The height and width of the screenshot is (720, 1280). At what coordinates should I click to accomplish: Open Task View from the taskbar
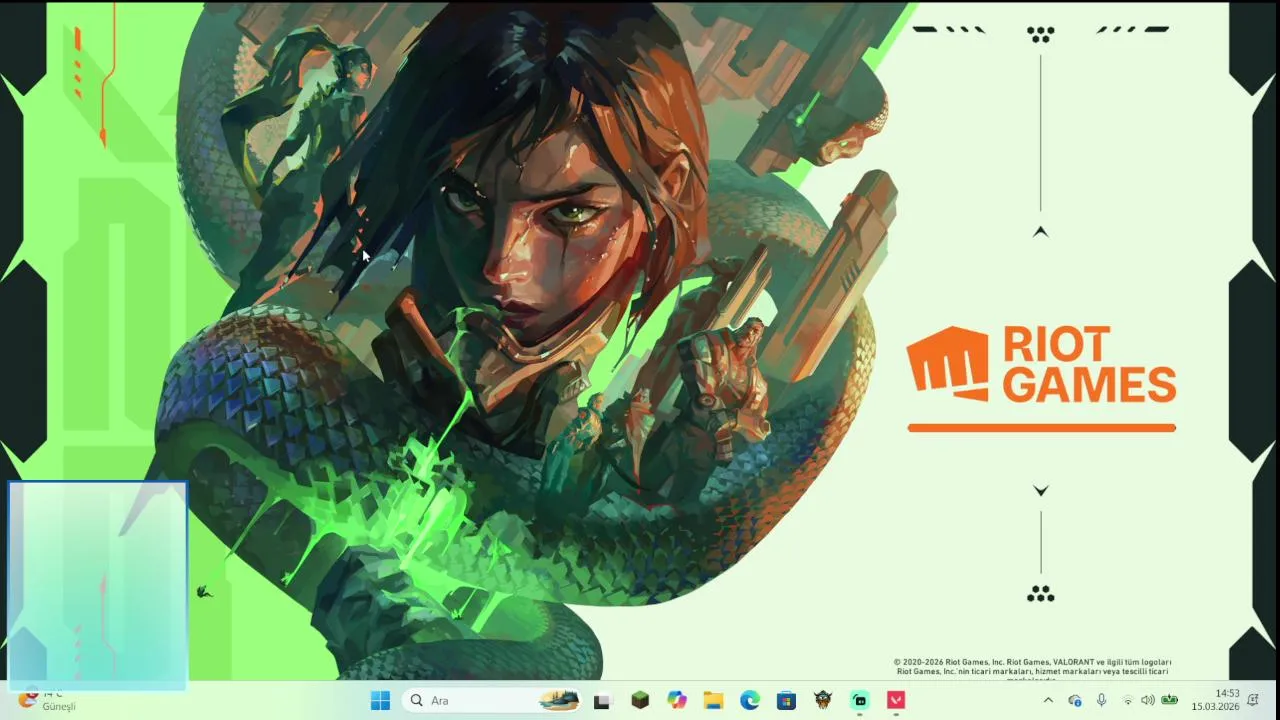[602, 701]
